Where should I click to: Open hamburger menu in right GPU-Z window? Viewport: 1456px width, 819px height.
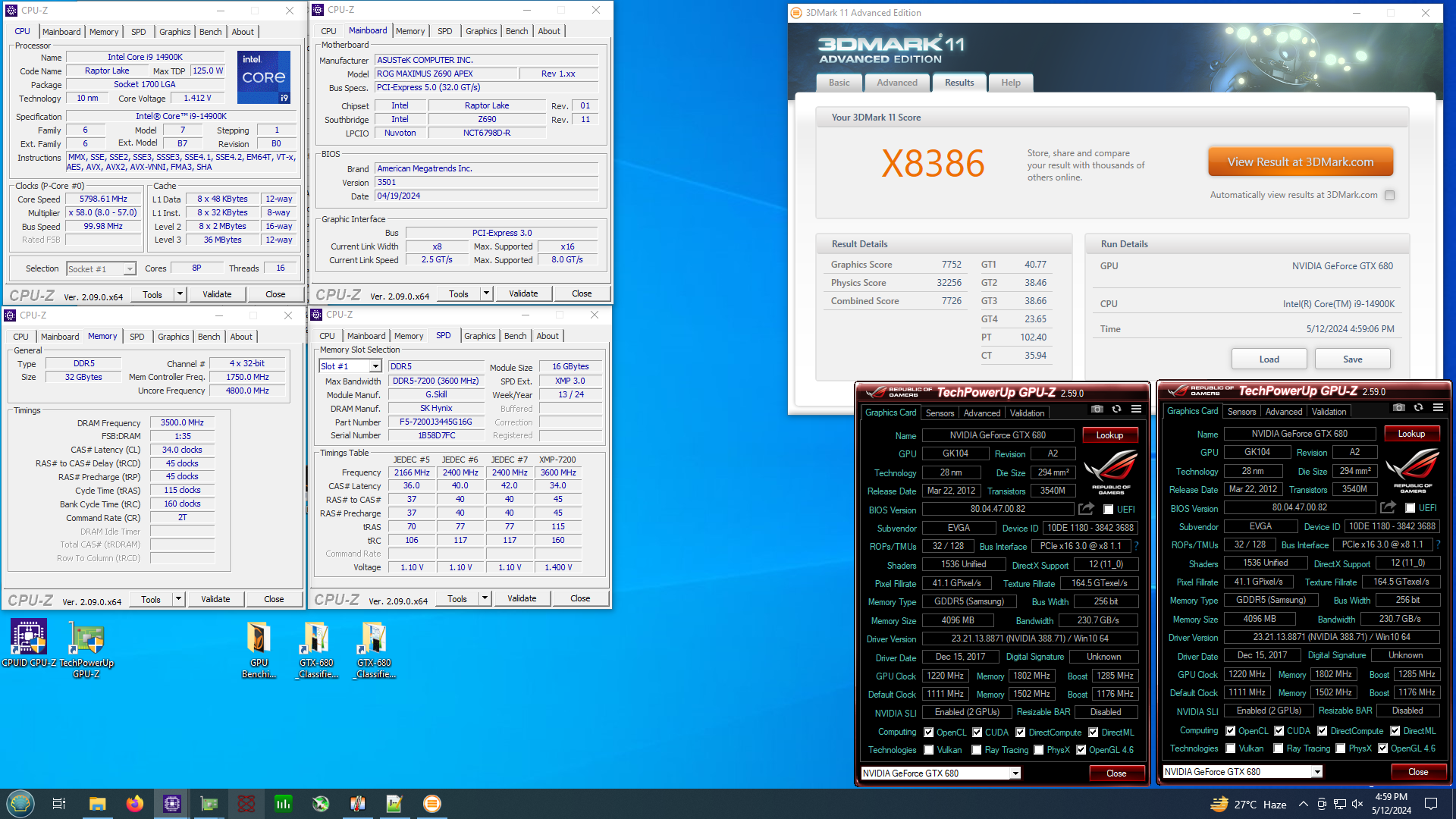[x=1438, y=408]
